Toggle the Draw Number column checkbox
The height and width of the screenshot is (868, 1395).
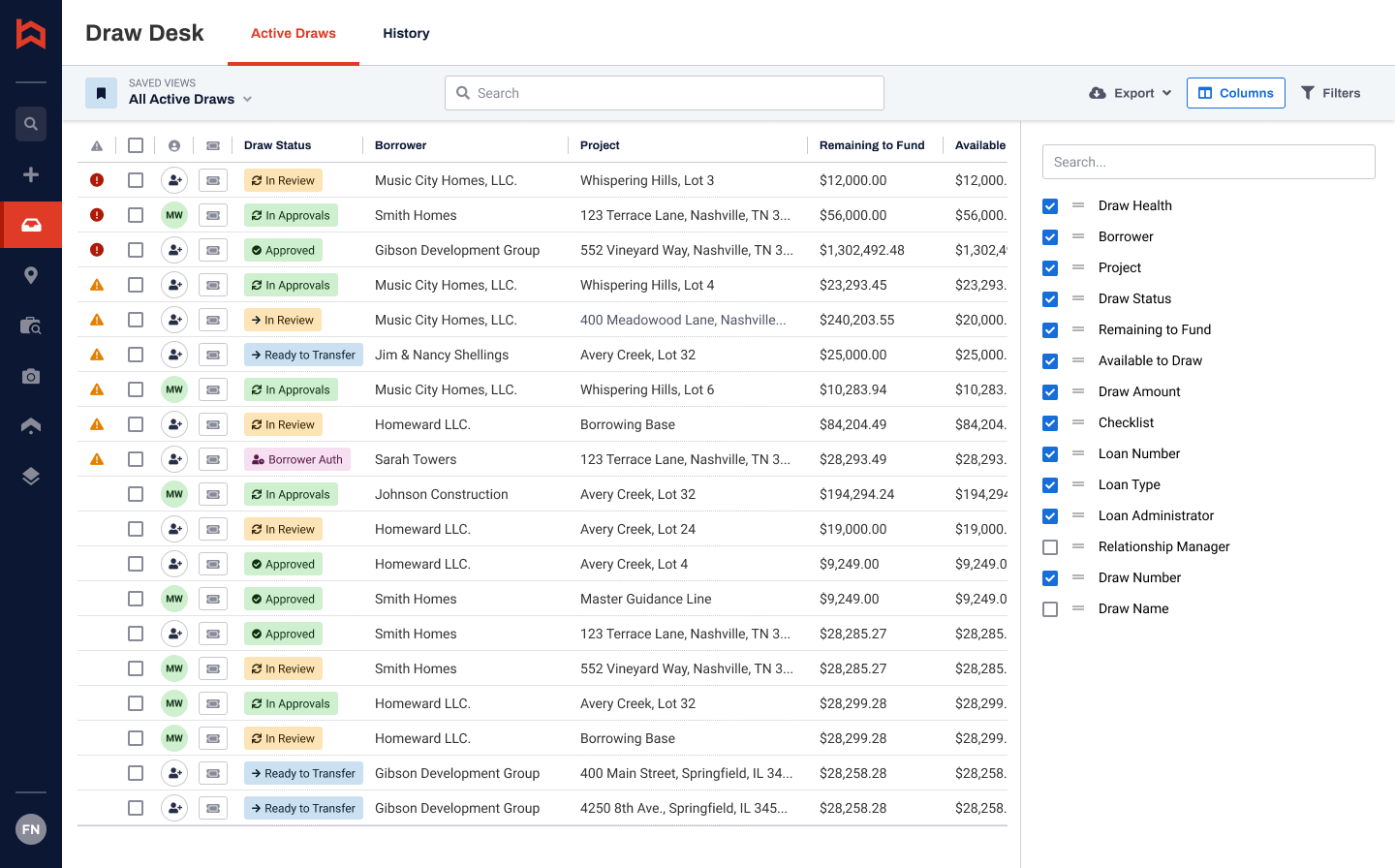click(x=1050, y=578)
